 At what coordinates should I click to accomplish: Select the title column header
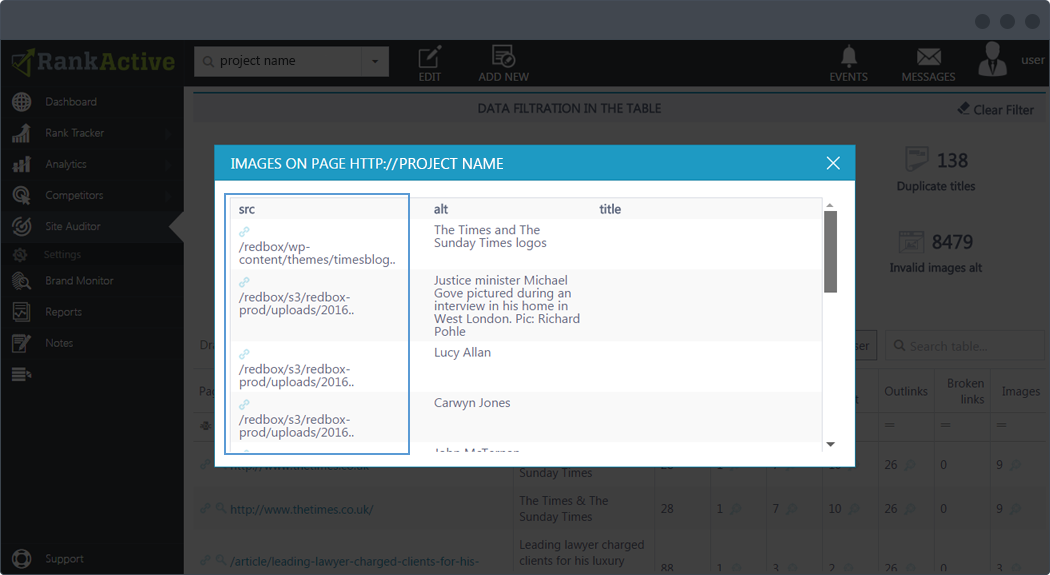pos(610,209)
